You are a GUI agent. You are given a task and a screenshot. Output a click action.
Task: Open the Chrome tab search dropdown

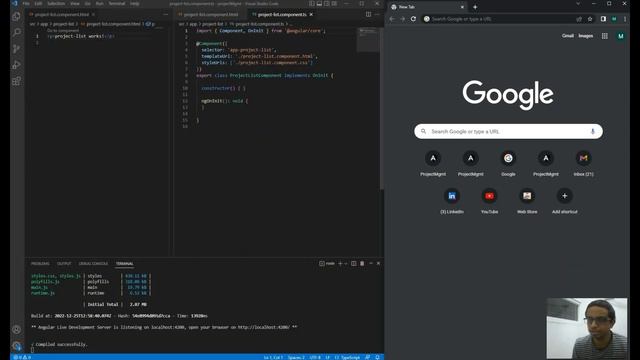[578, 4]
